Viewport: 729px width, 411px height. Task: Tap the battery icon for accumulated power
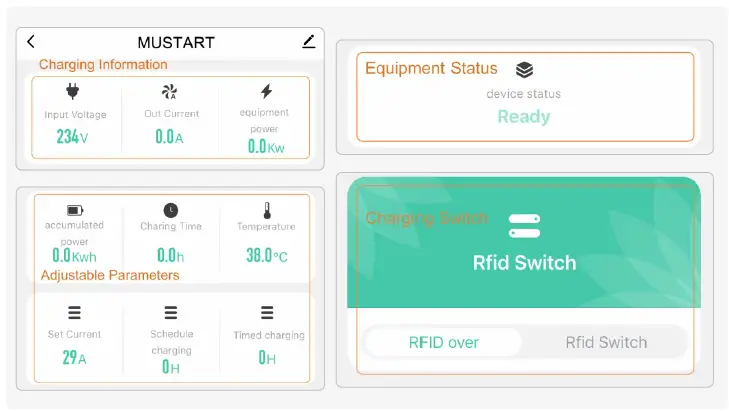(74, 211)
